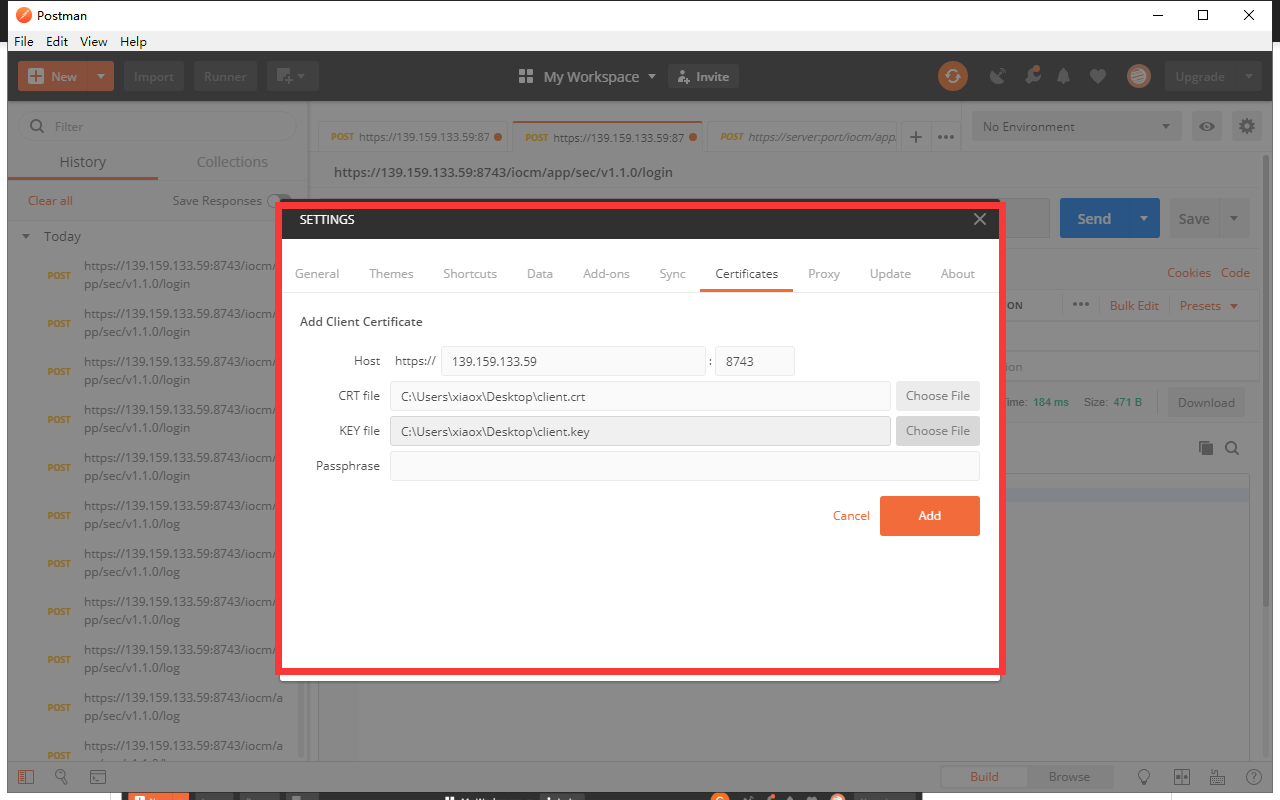Open the tab options ellipsis menu

coord(945,137)
